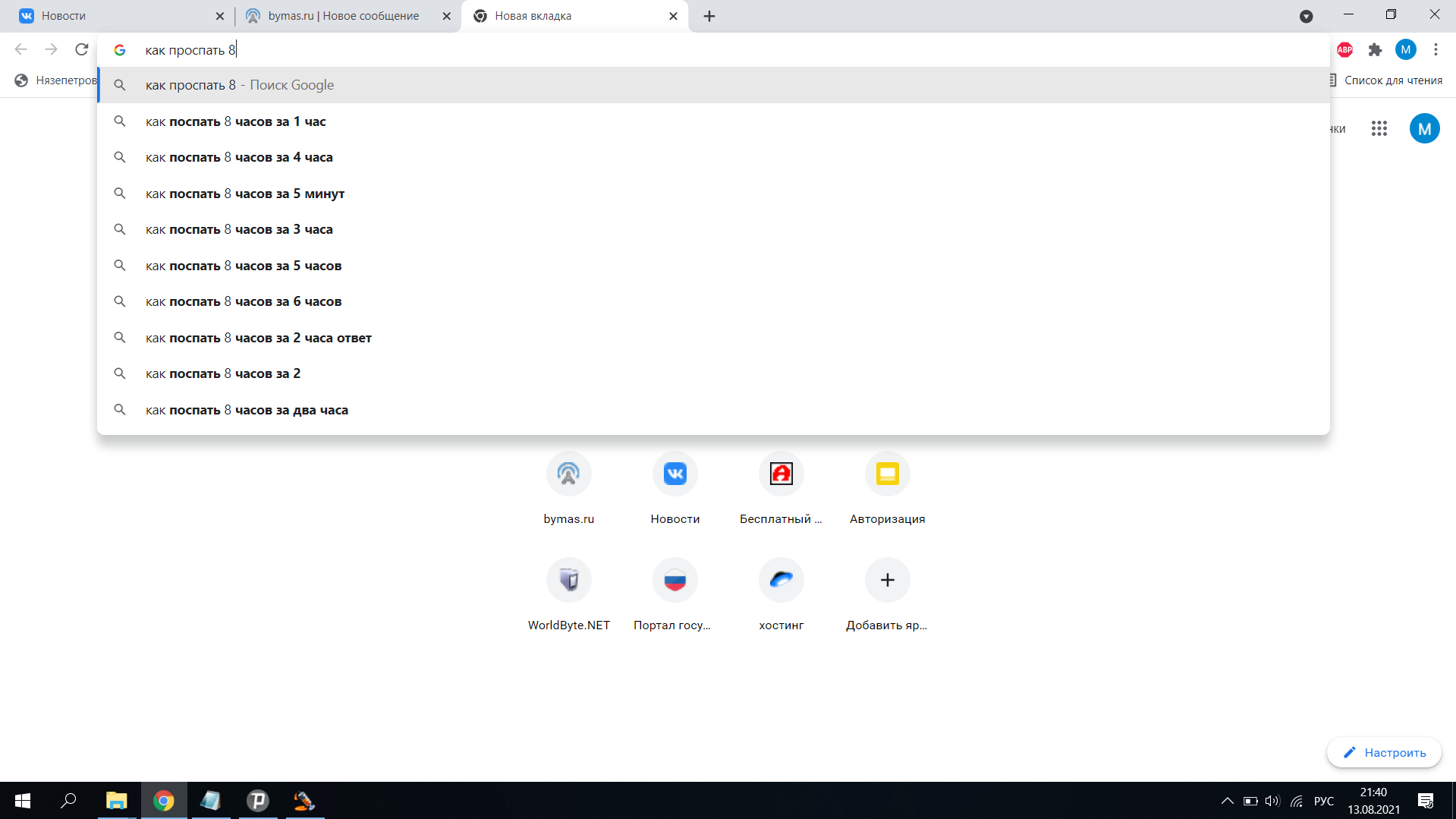Choose suggestion ending with 'за два часа'
This screenshot has width=1456, height=819.
[x=247, y=410]
